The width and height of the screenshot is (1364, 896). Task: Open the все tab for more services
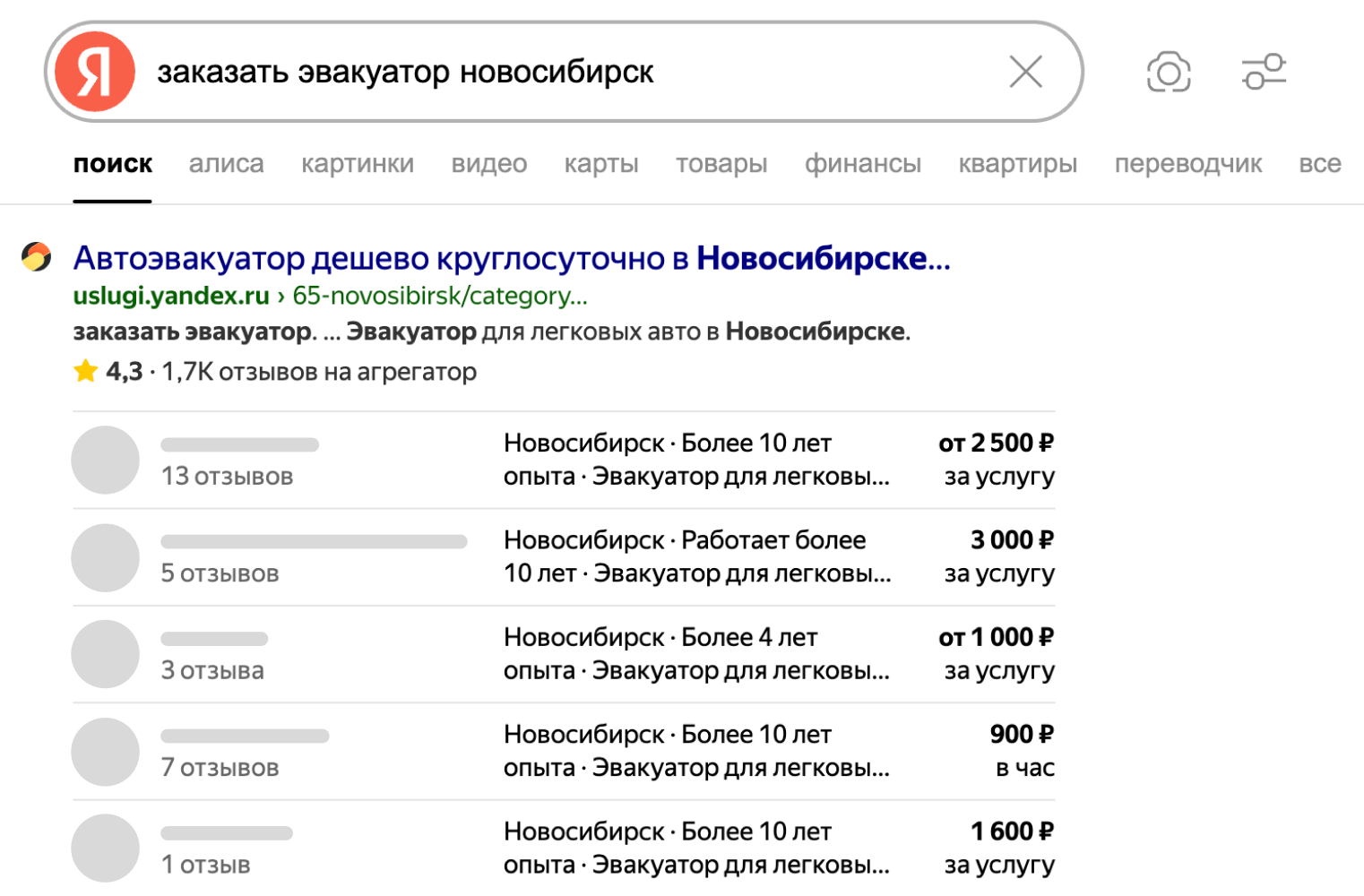(x=1321, y=163)
